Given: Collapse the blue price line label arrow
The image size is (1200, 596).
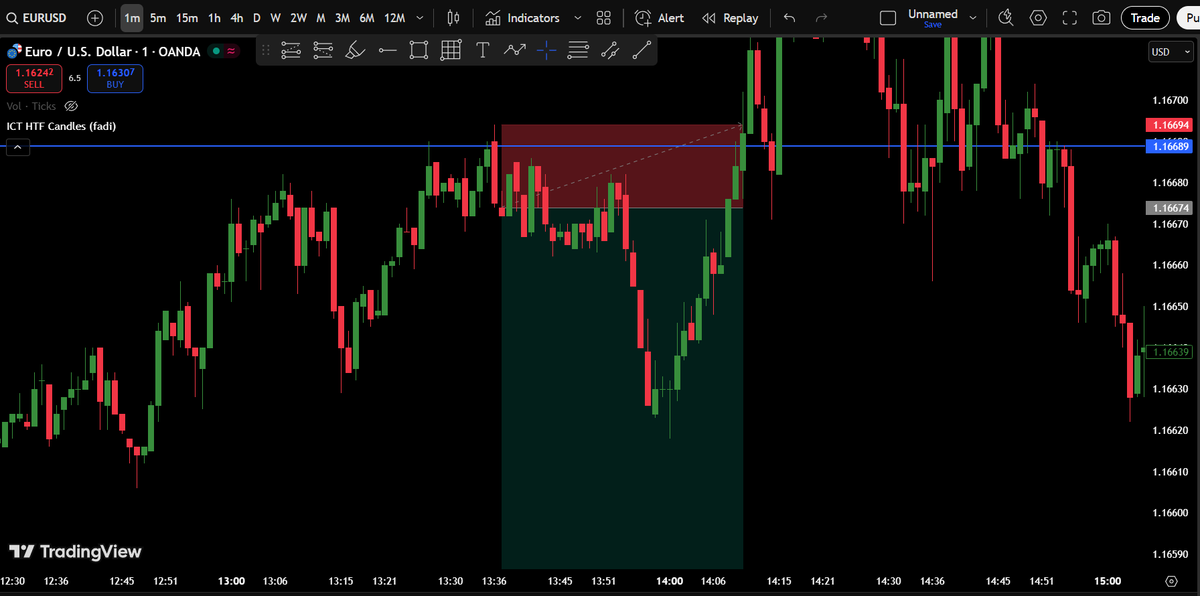Looking at the screenshot, I should [x=17, y=146].
